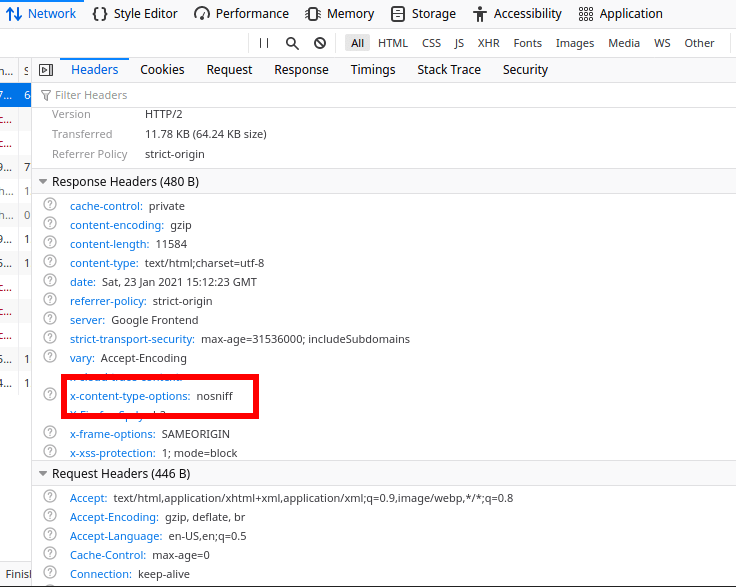The image size is (736, 587).
Task: Switch to the Cookies tab
Action: 162,70
